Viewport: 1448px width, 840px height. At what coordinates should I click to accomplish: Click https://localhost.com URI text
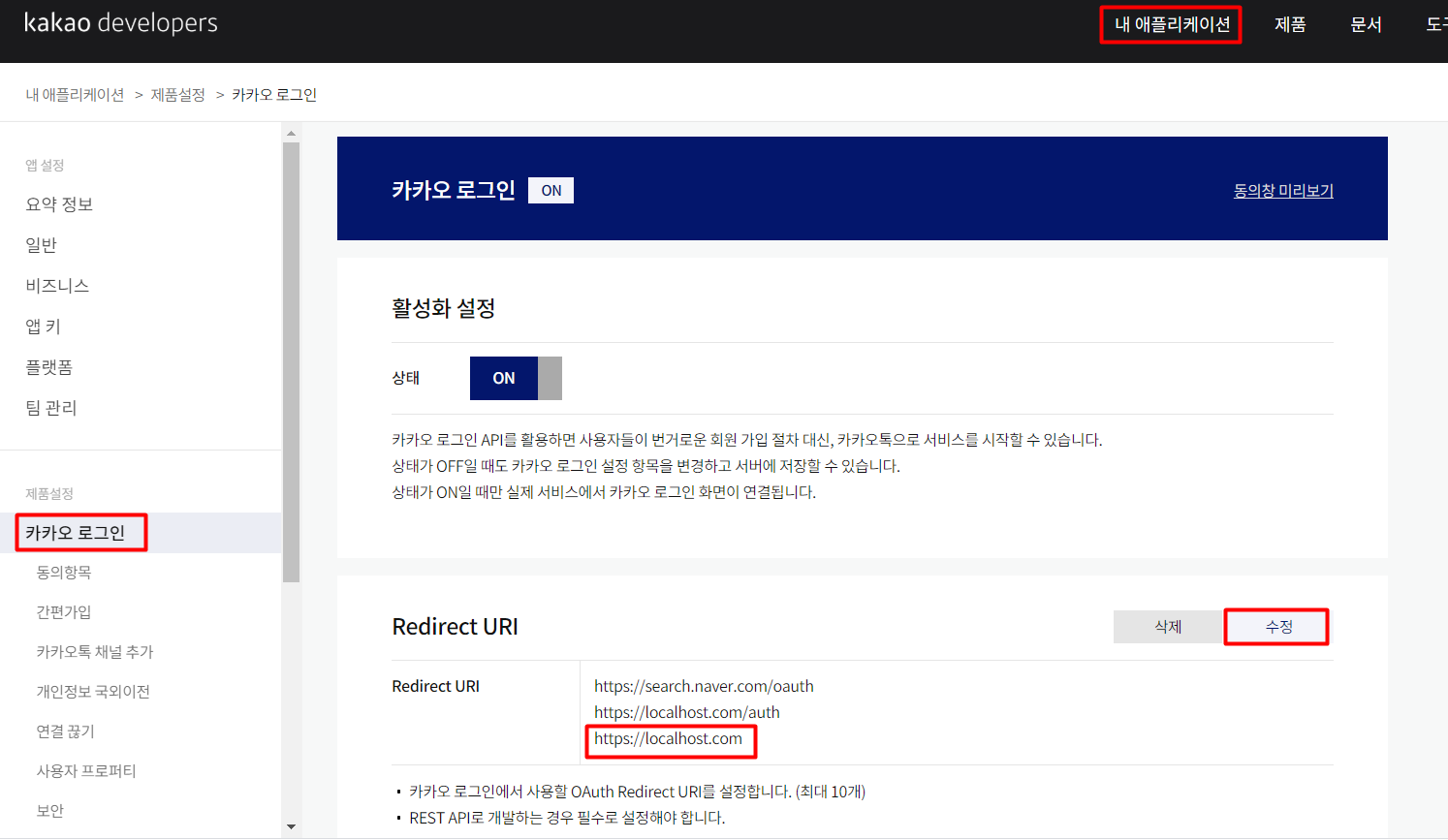669,738
